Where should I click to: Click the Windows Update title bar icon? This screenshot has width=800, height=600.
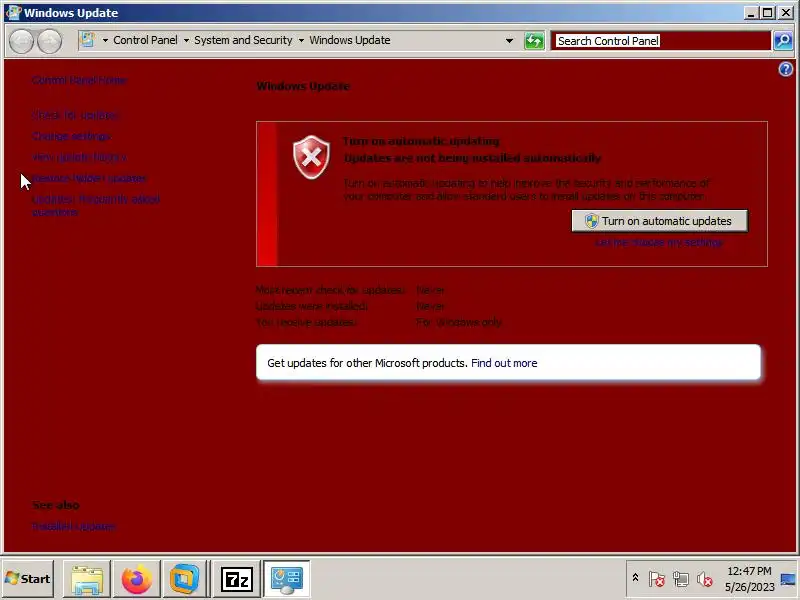(13, 12)
